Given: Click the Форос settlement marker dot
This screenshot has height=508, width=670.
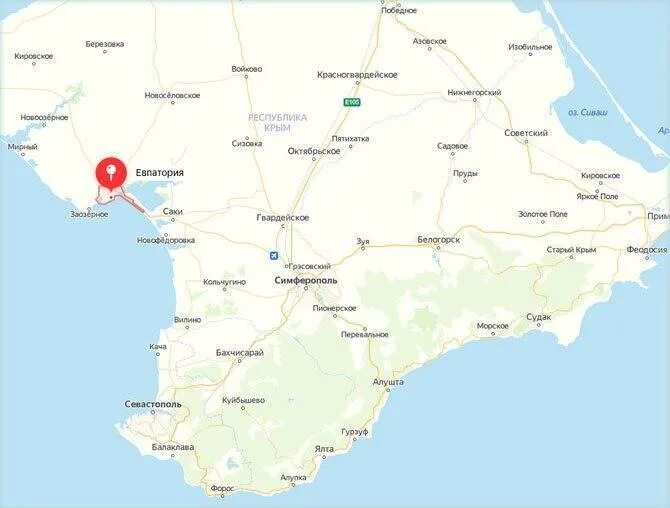Looking at the screenshot, I should pos(222,496).
